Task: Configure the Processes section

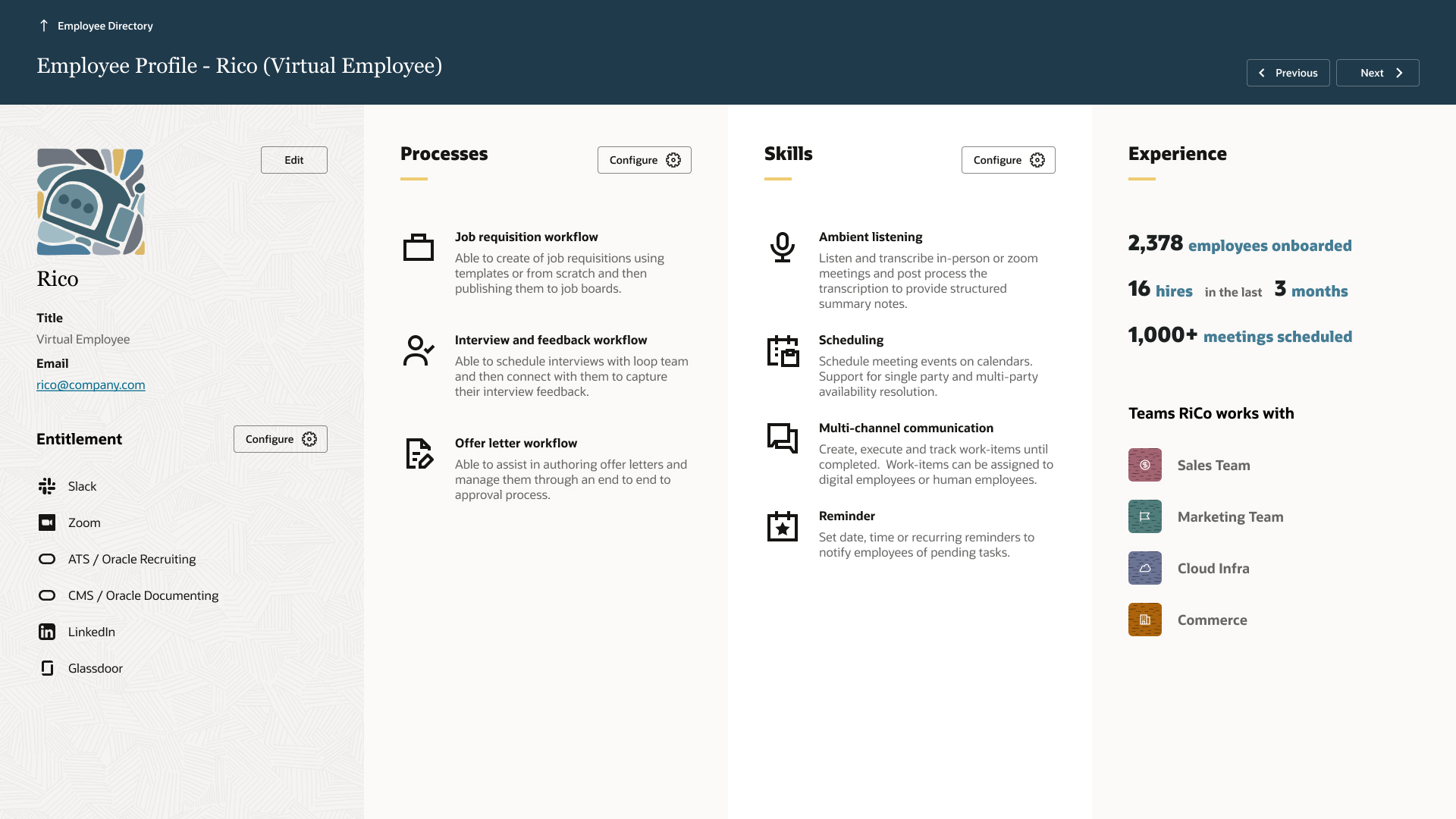Action: (644, 160)
